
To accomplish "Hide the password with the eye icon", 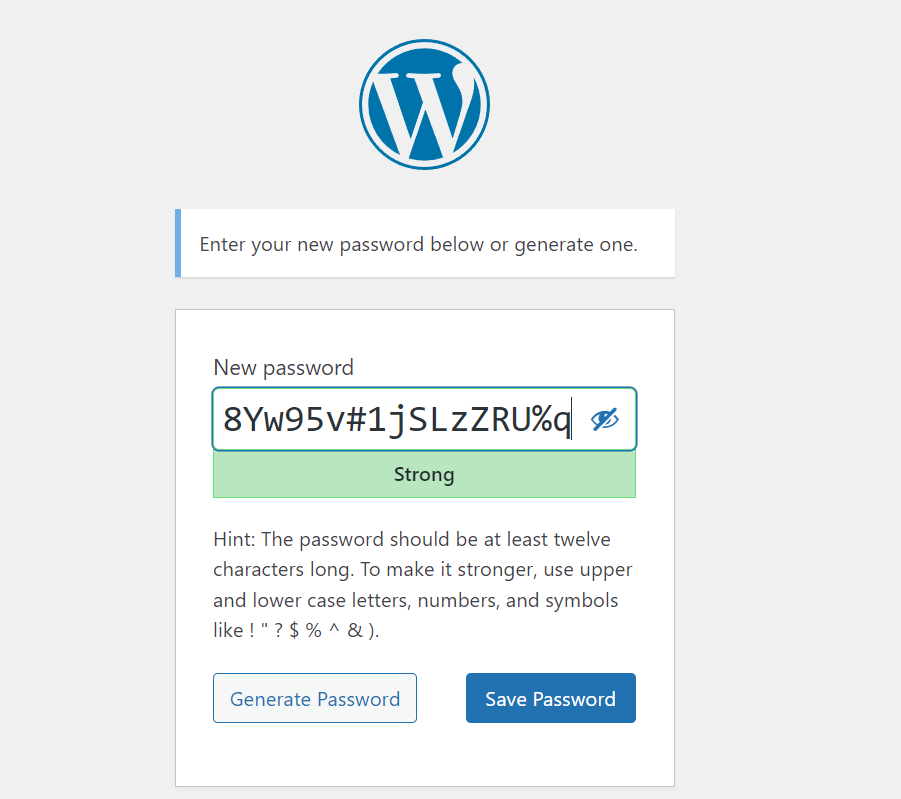I will click(x=605, y=420).
